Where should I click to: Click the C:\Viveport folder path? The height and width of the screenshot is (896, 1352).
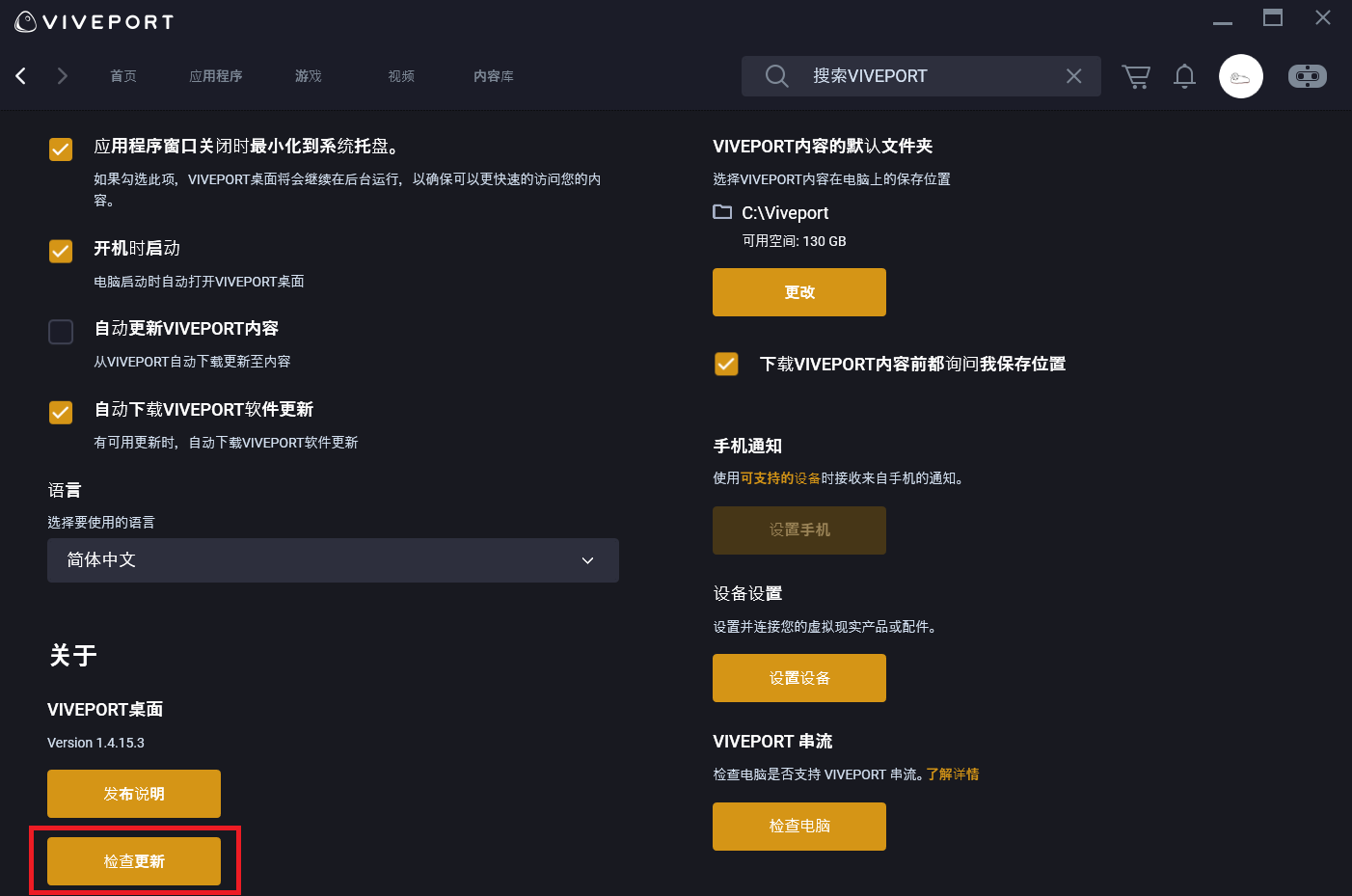pos(785,213)
